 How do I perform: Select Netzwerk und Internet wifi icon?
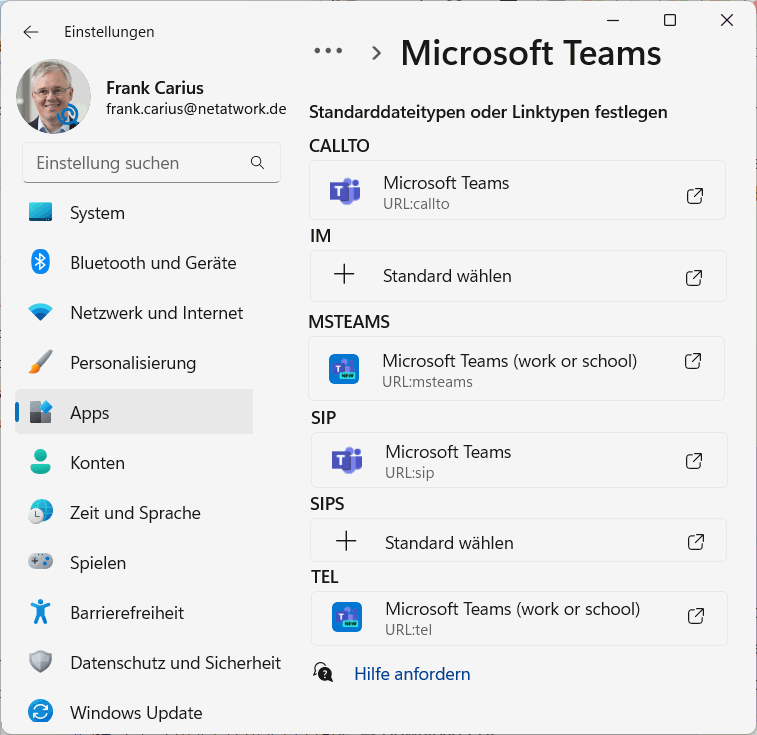pyautogui.click(x=41, y=312)
